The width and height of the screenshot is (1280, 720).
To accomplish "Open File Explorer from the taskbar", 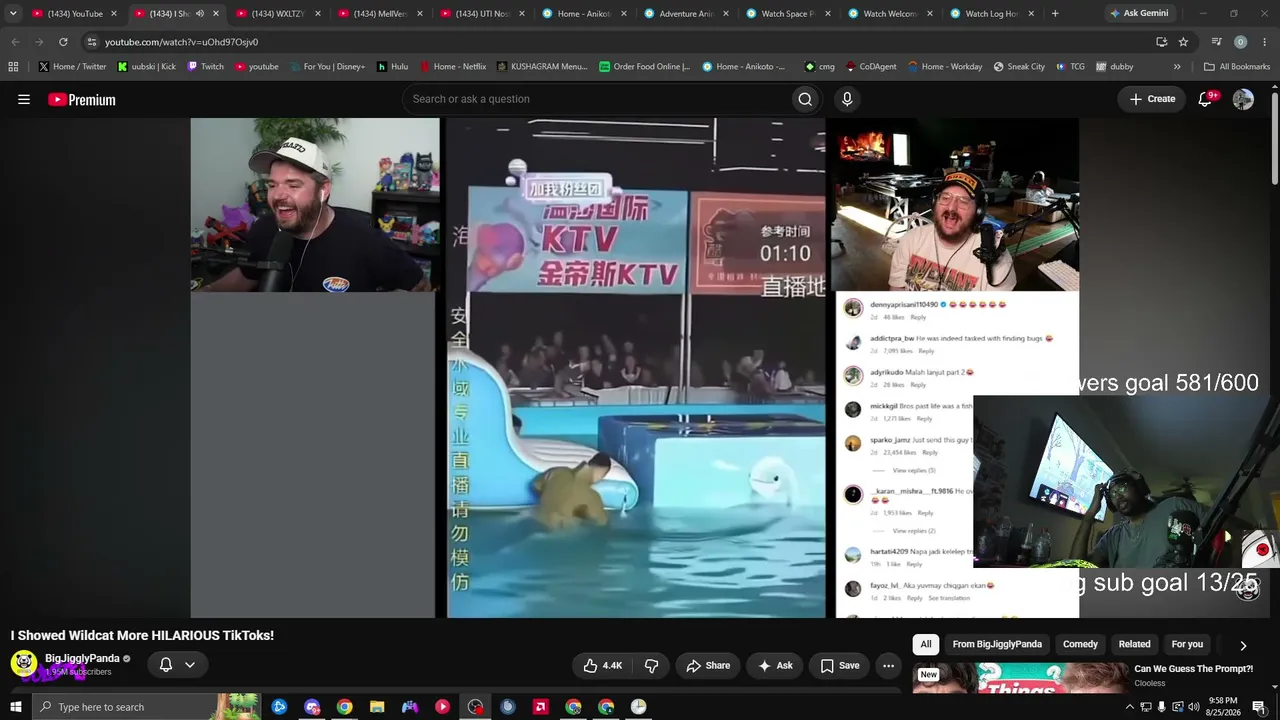I will tap(377, 707).
